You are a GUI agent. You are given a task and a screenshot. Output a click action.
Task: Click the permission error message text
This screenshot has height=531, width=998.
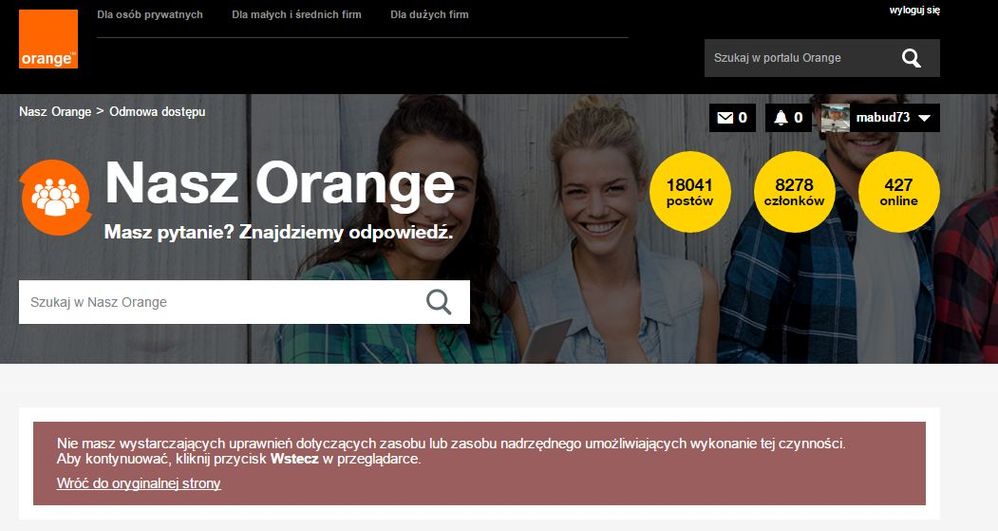451,451
